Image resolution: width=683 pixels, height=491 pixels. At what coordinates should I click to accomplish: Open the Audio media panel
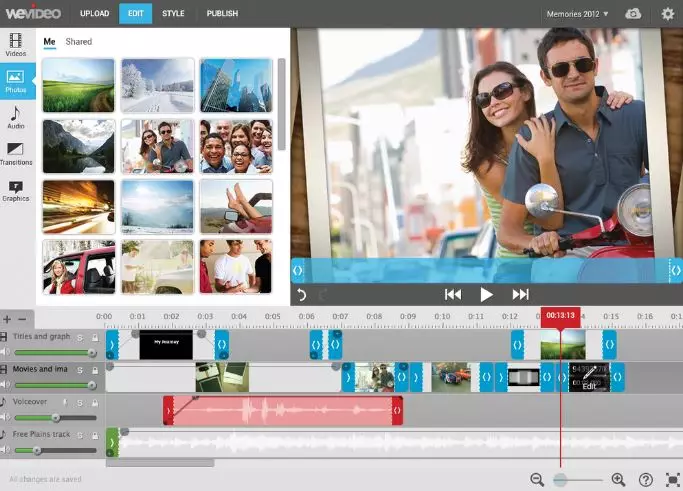(x=16, y=118)
